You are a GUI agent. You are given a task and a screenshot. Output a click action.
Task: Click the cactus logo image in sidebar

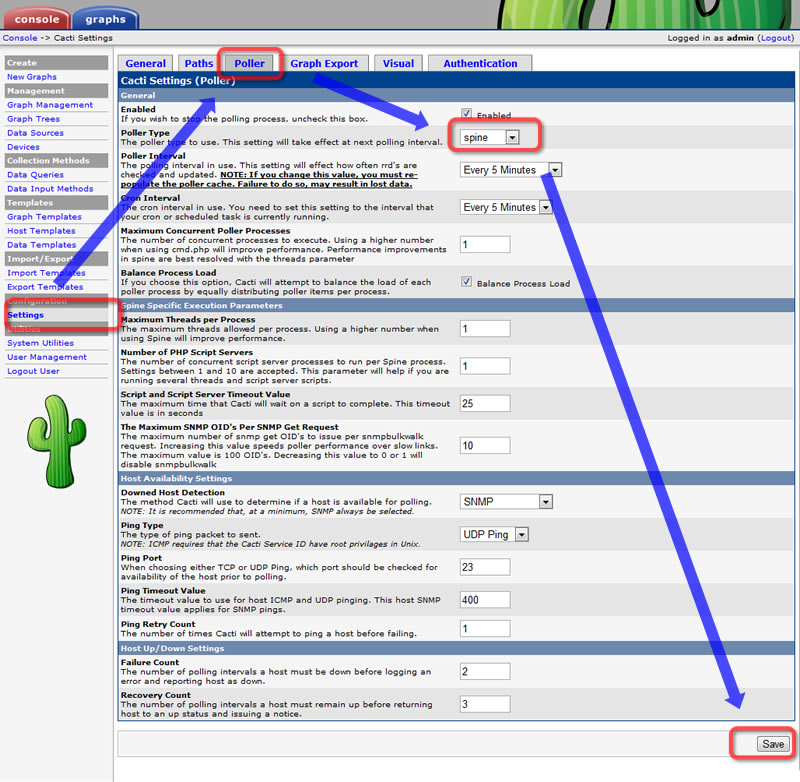pos(57,441)
